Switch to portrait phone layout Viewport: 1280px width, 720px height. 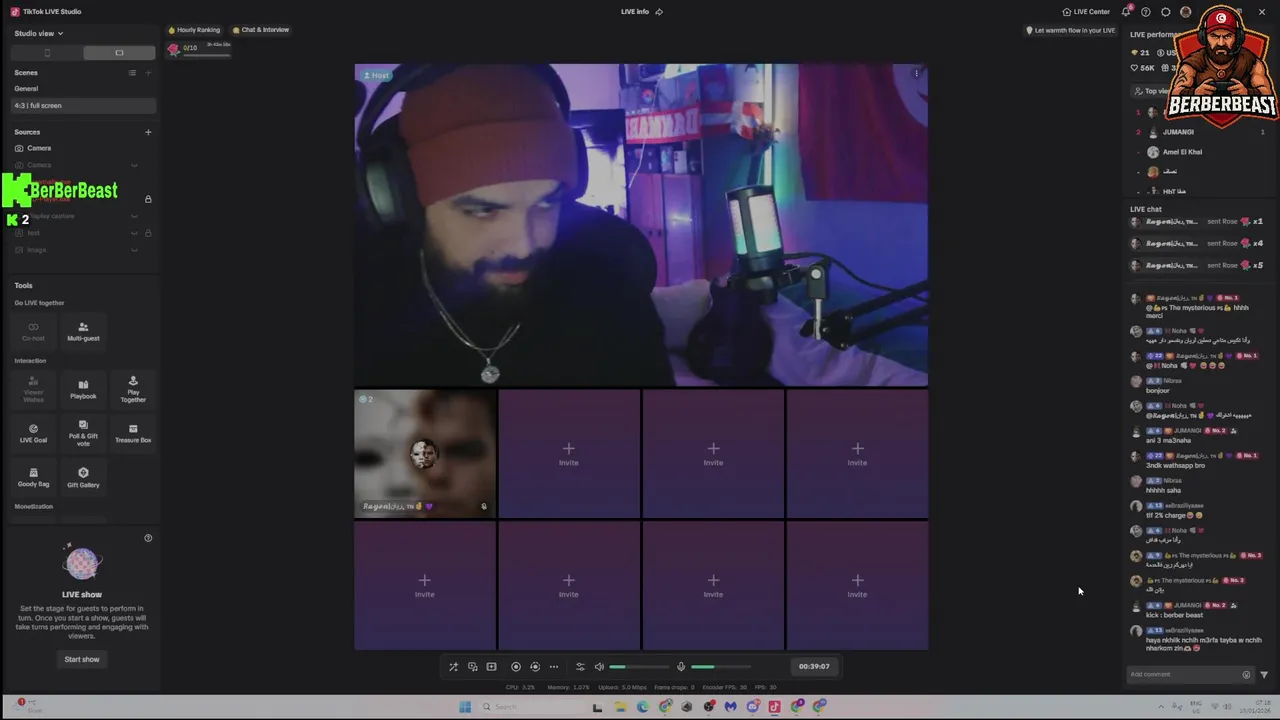47,53
